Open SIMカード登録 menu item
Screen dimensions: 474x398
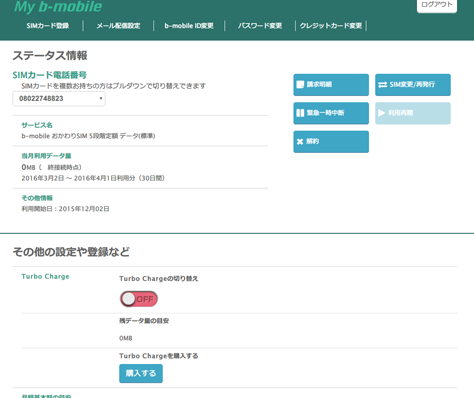[48, 26]
